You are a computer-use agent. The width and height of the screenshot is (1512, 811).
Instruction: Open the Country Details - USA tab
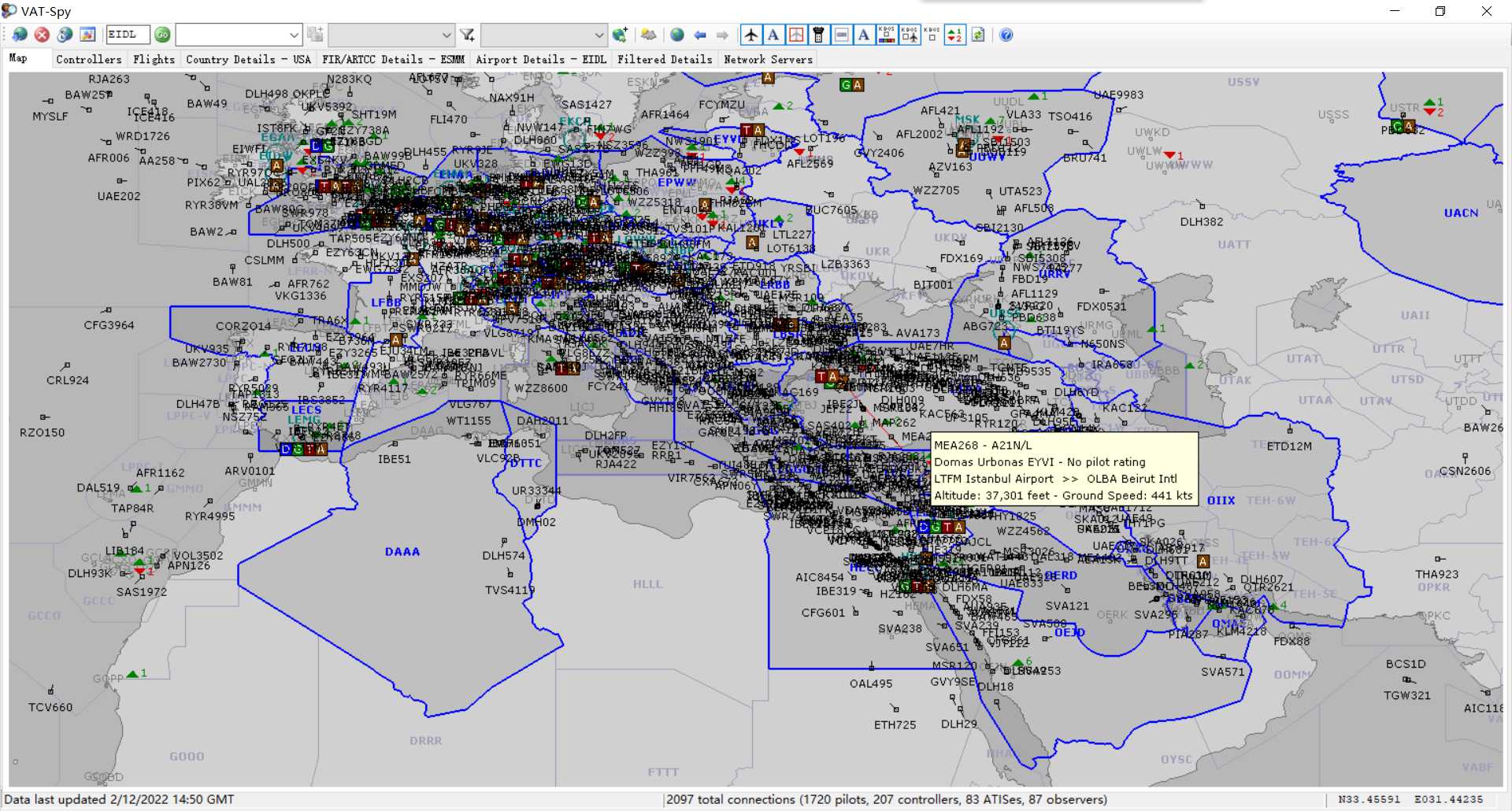pyautogui.click(x=248, y=59)
